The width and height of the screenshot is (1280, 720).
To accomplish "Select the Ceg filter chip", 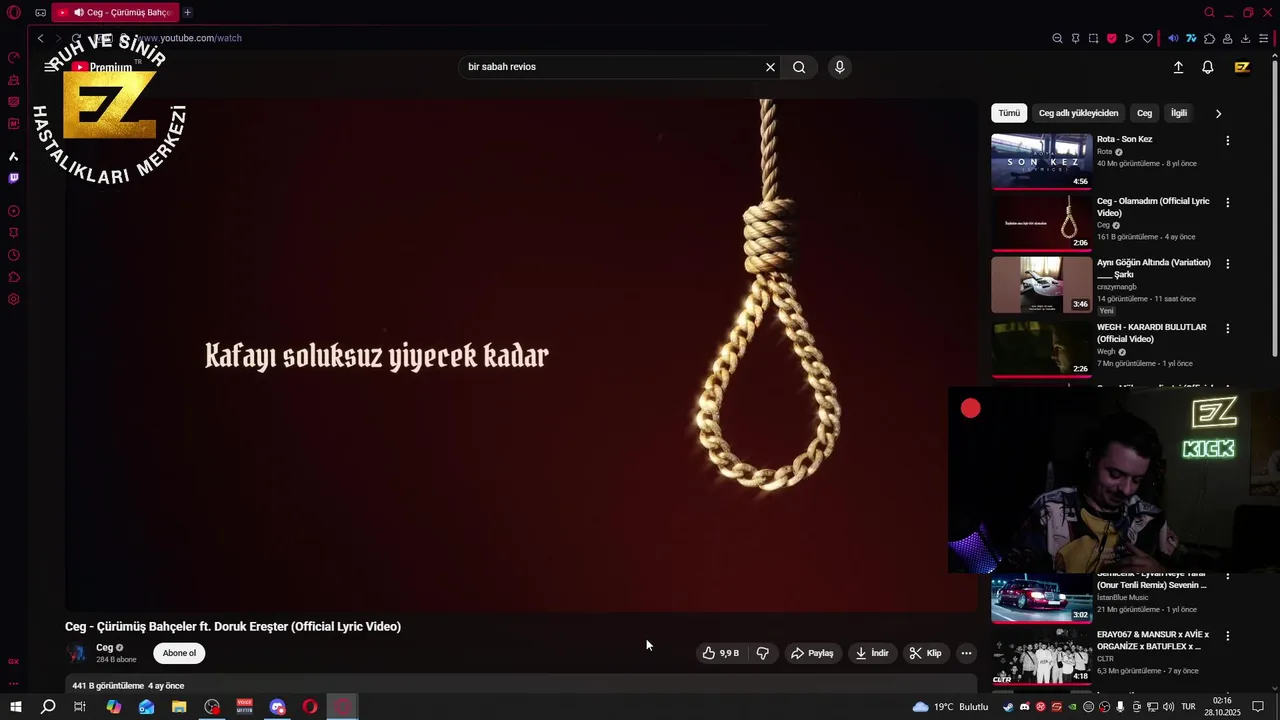I will pos(1144,113).
